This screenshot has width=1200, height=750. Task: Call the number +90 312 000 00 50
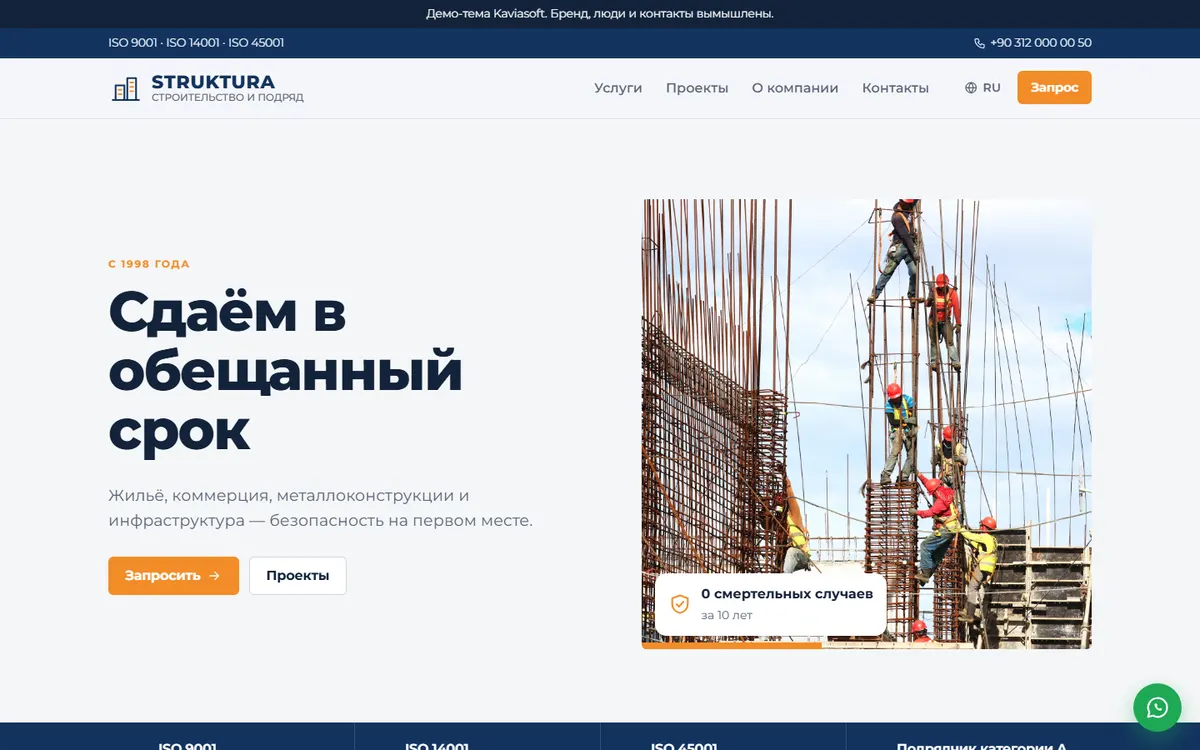coord(1032,43)
